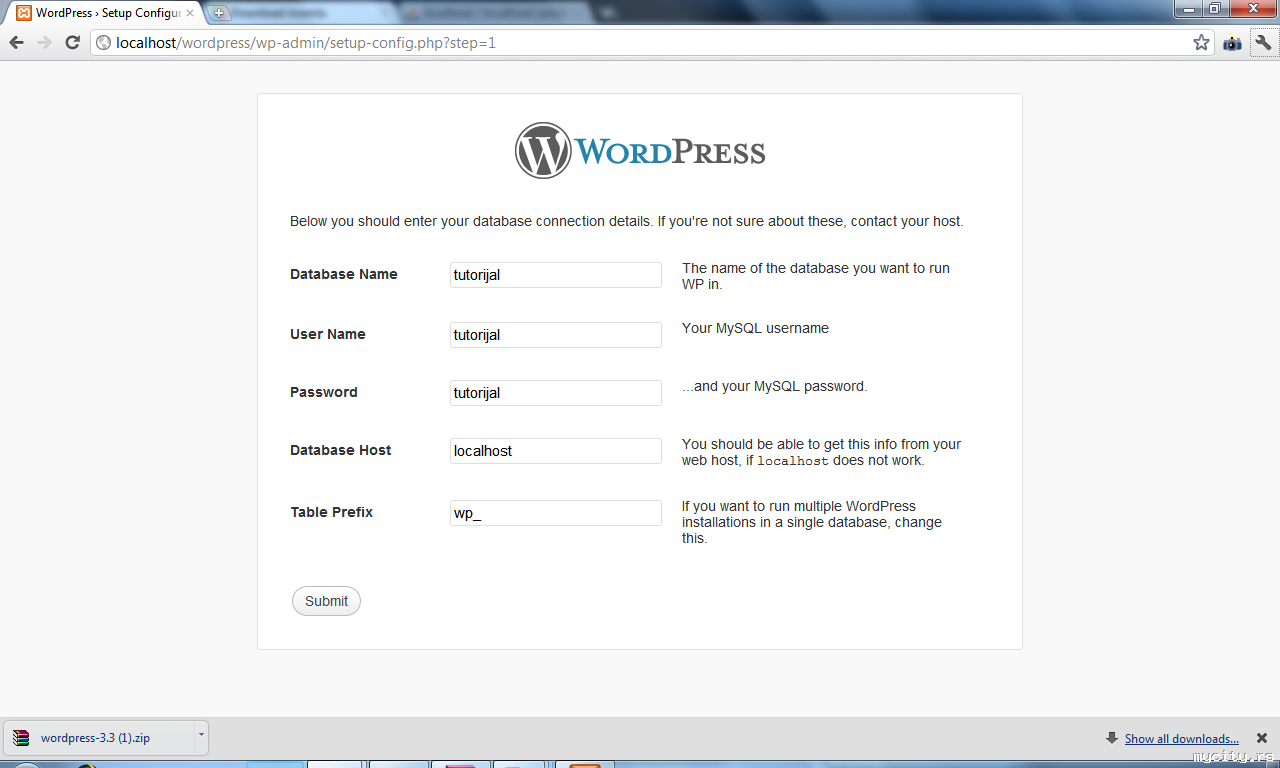Click the camera extension icon

1232,43
